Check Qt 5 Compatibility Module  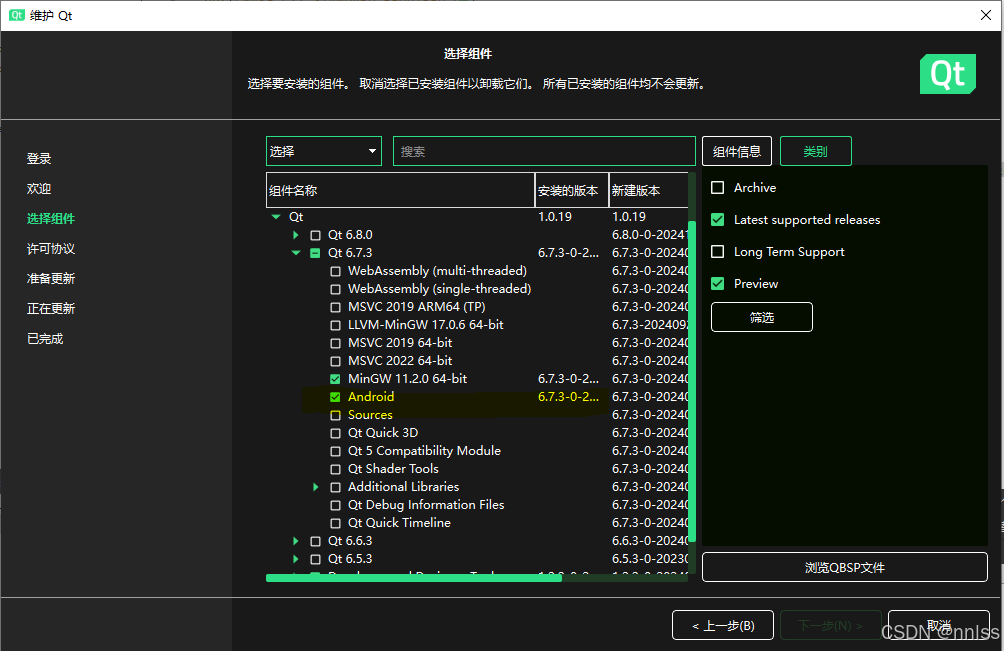tap(335, 451)
